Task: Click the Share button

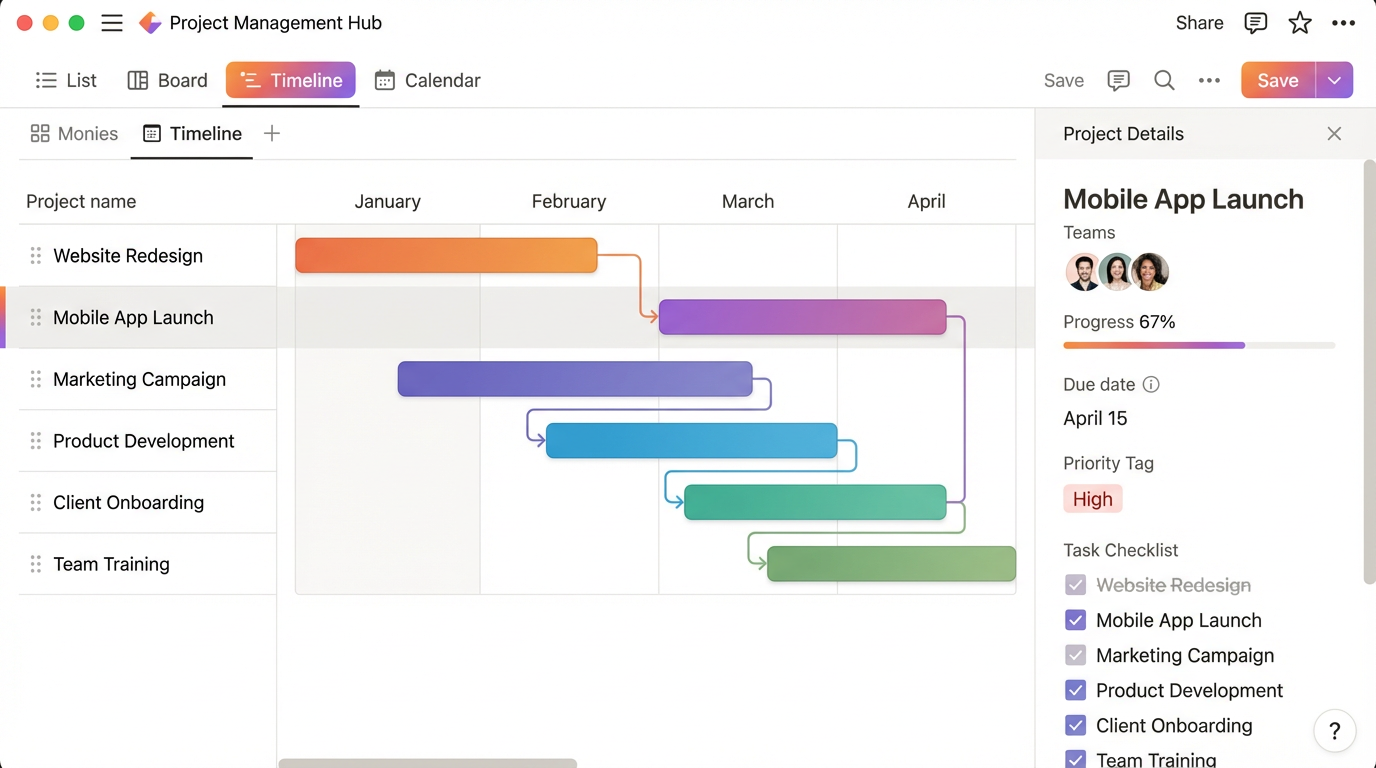Action: (1198, 22)
